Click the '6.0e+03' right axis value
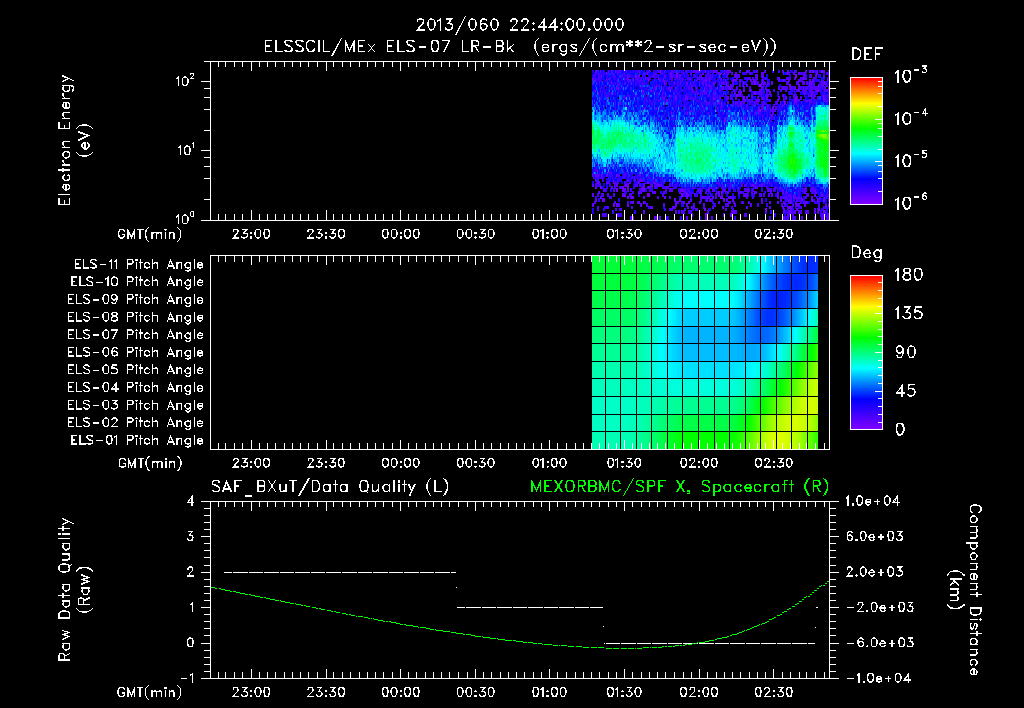The image size is (1024, 708). coord(875,537)
